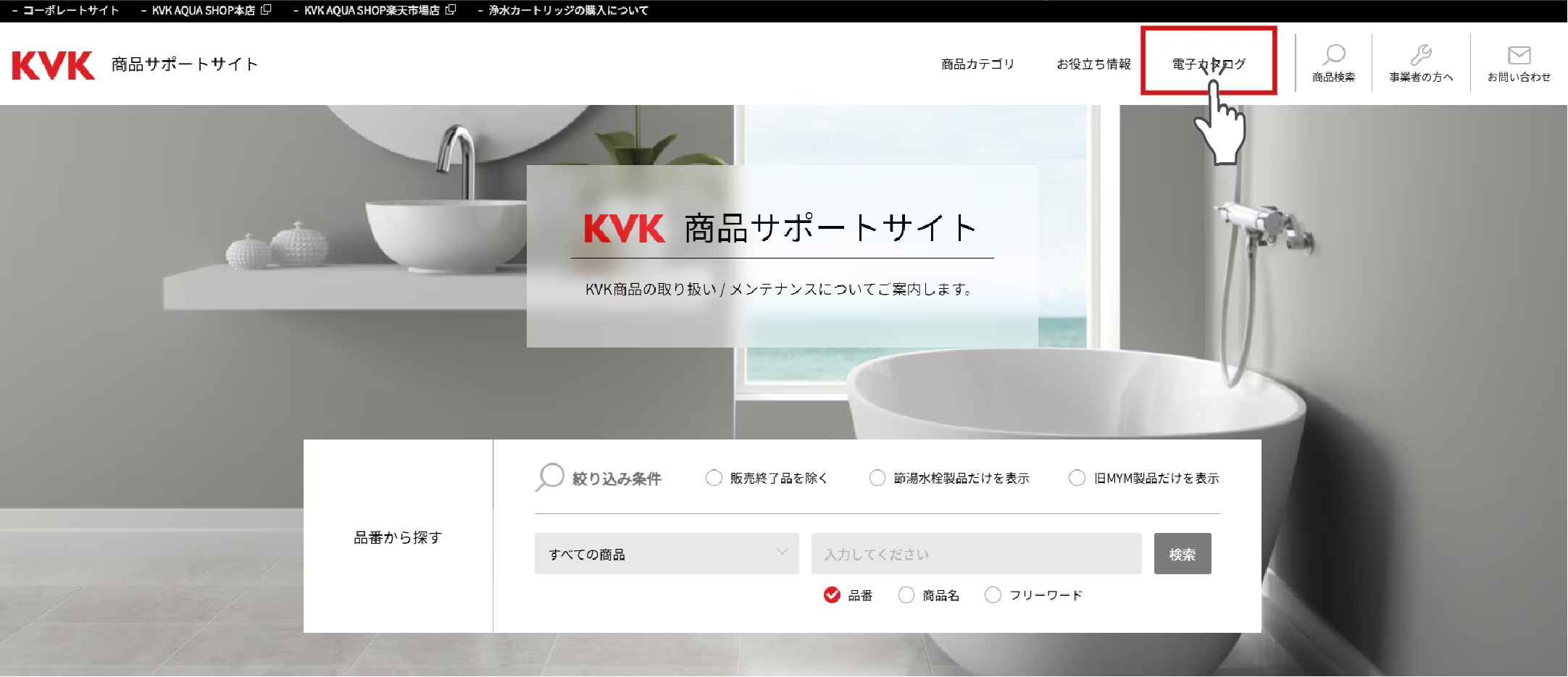Click the 品番から探す label

point(398,537)
